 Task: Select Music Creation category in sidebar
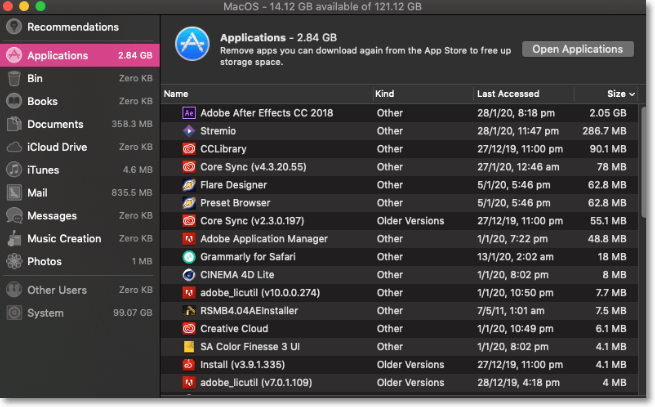point(80,238)
